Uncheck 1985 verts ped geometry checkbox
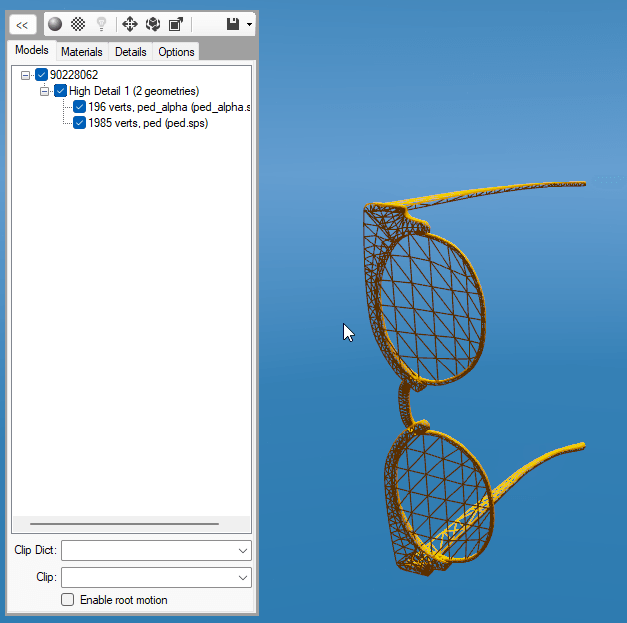The width and height of the screenshot is (627, 623). pyautogui.click(x=80, y=123)
